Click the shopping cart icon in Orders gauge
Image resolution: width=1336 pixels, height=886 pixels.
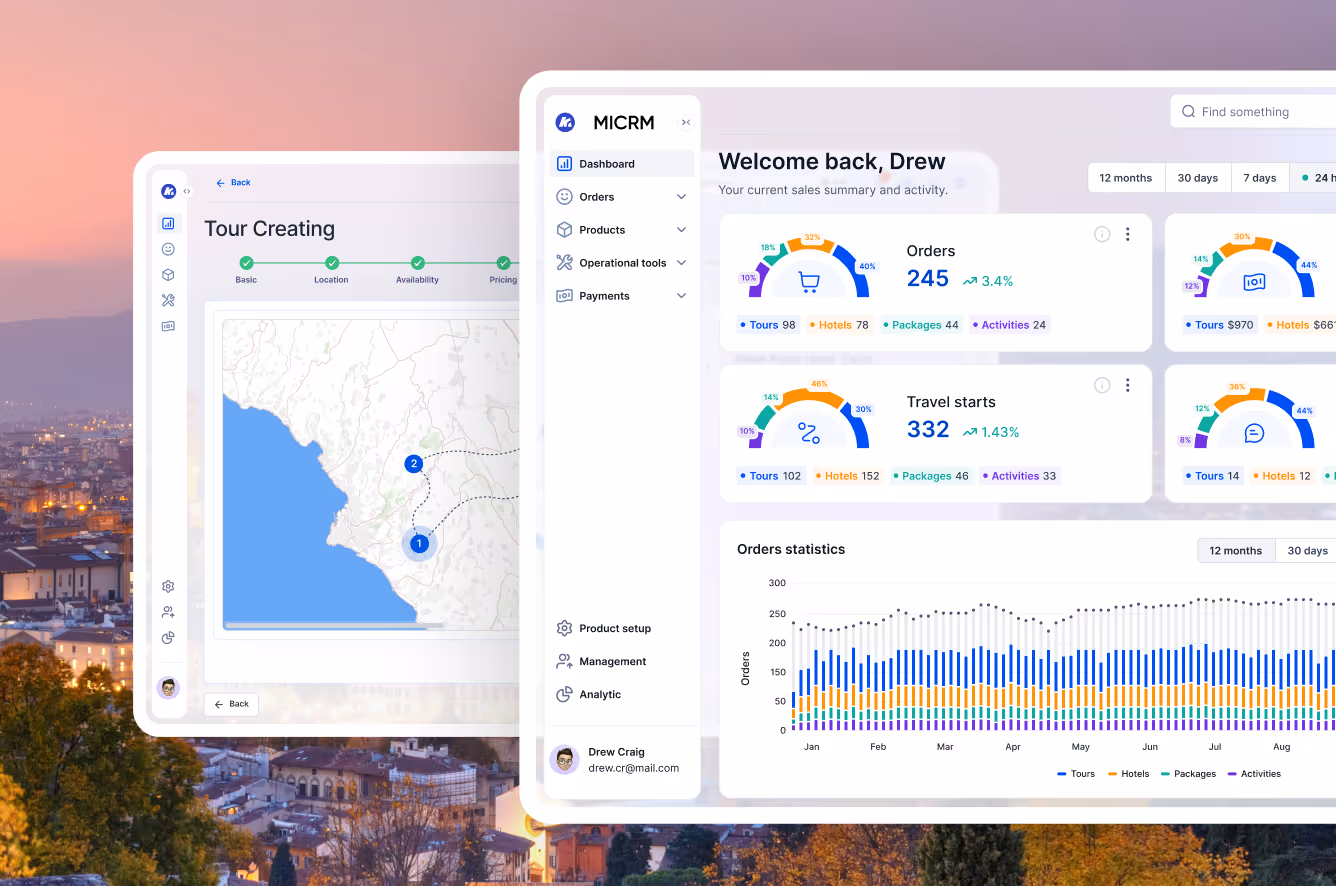[x=809, y=283]
